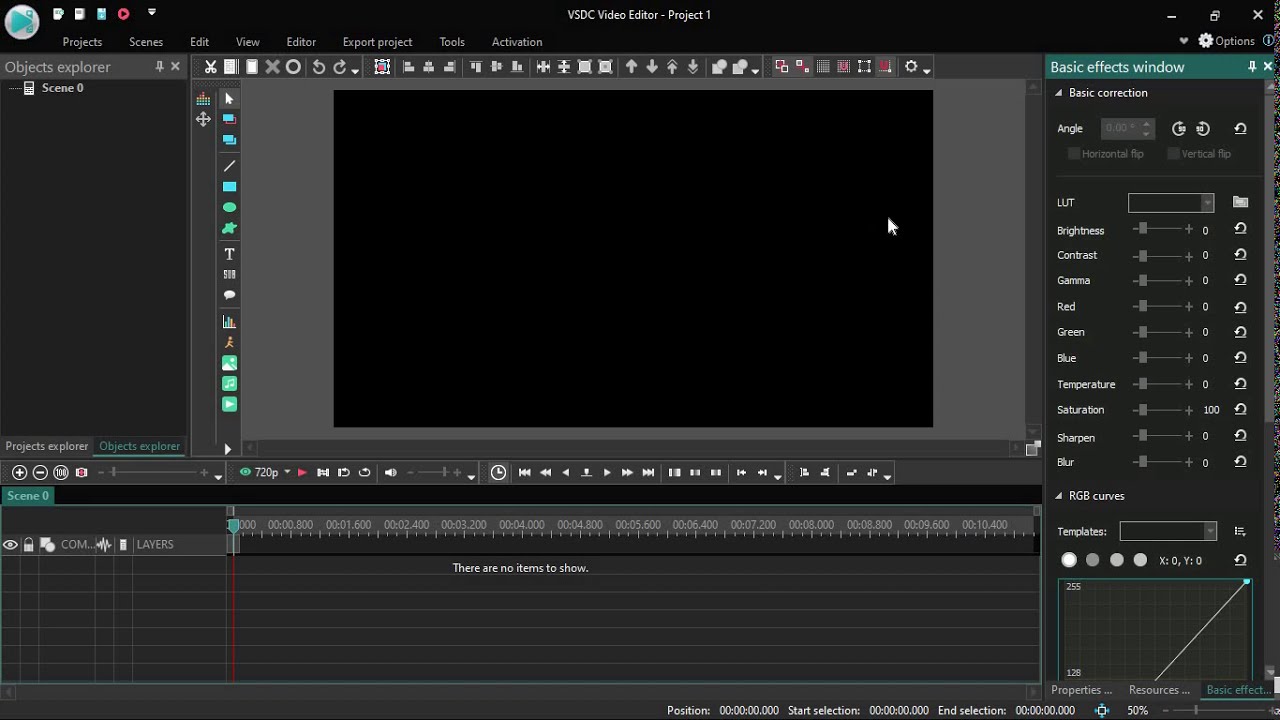1280x720 pixels.
Task: Click the move up arrow in toolbar
Action: click(x=631, y=67)
